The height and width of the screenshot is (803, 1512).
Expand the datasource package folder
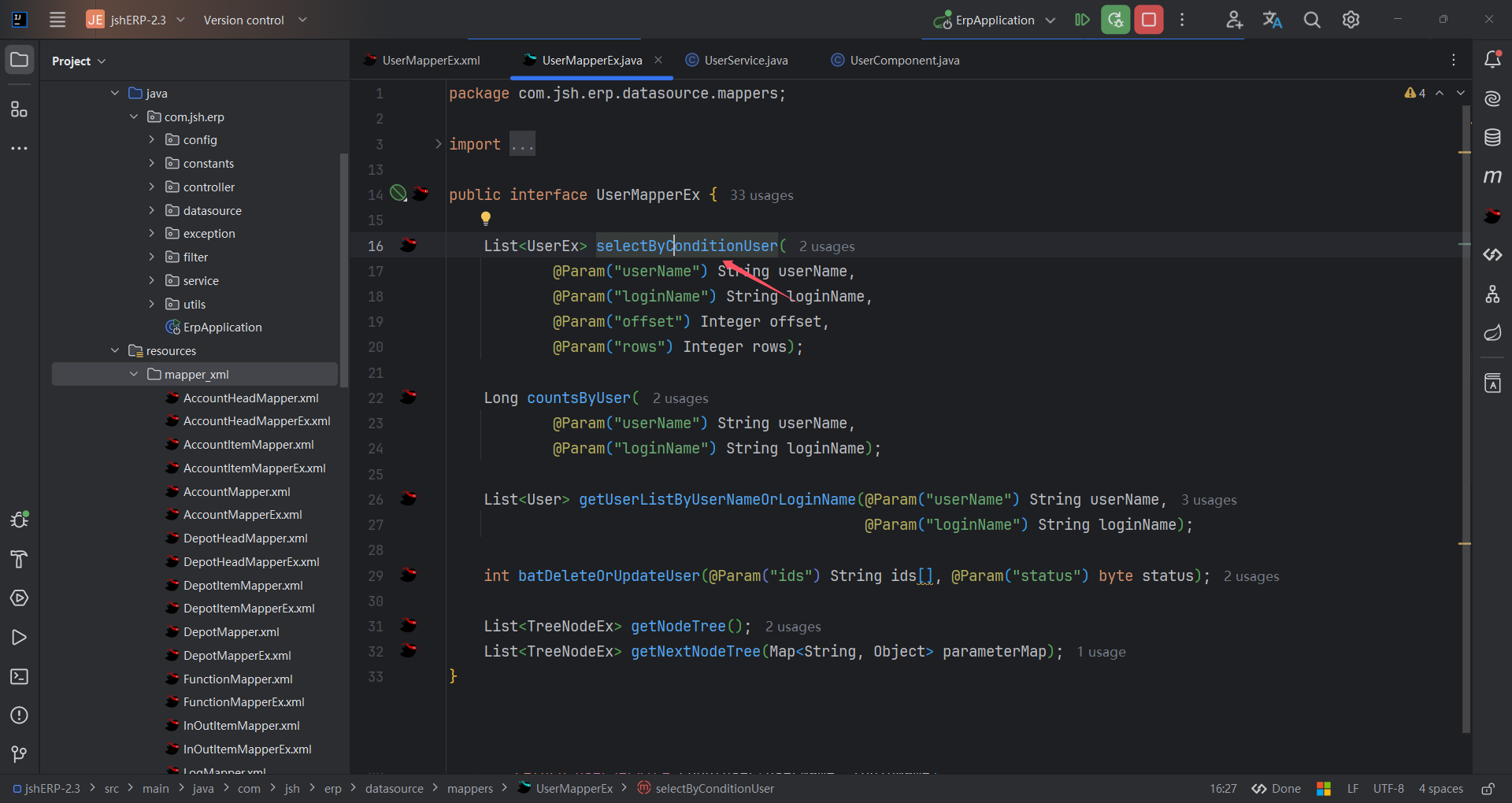click(151, 210)
